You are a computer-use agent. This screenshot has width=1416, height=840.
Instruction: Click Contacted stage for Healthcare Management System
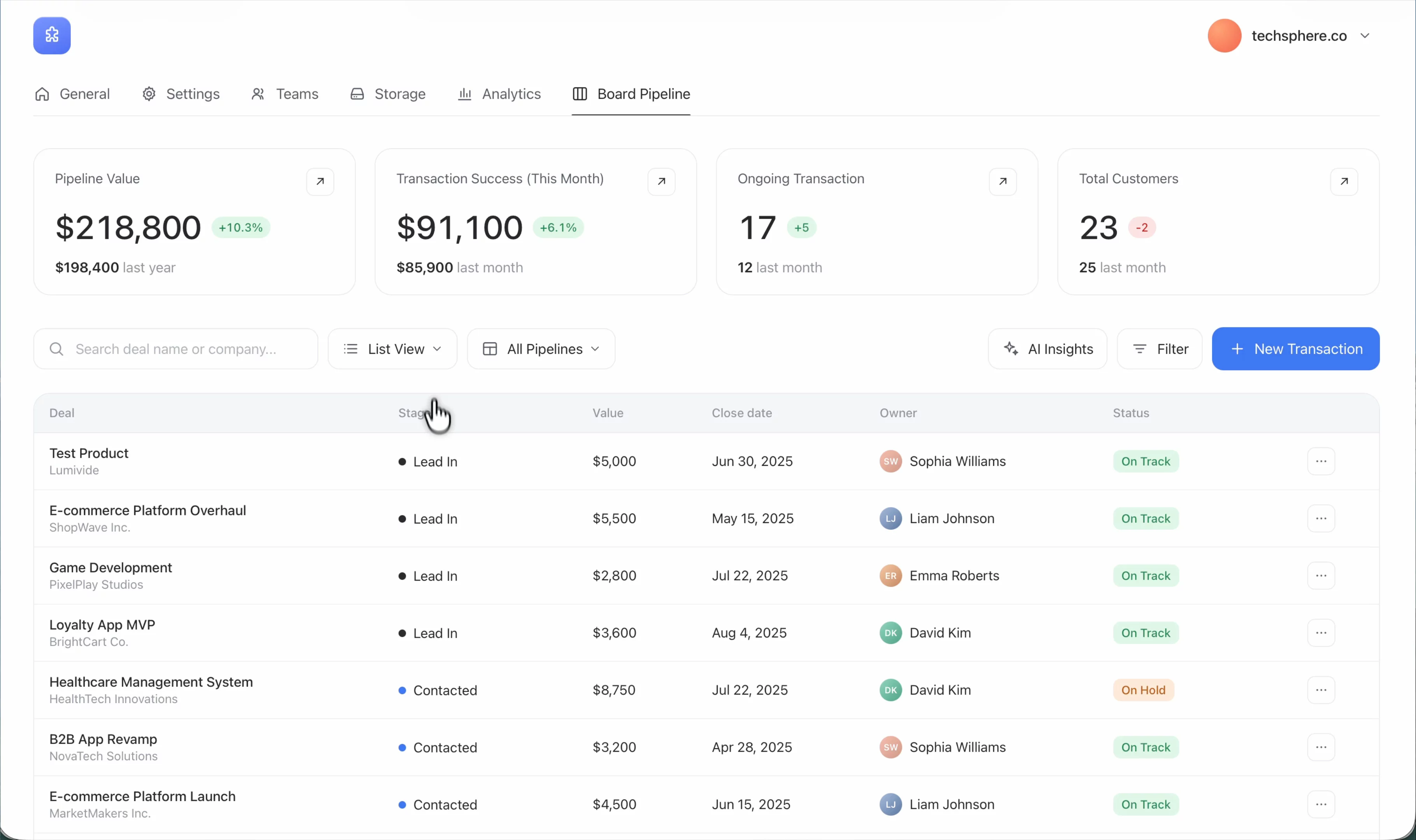click(x=438, y=691)
